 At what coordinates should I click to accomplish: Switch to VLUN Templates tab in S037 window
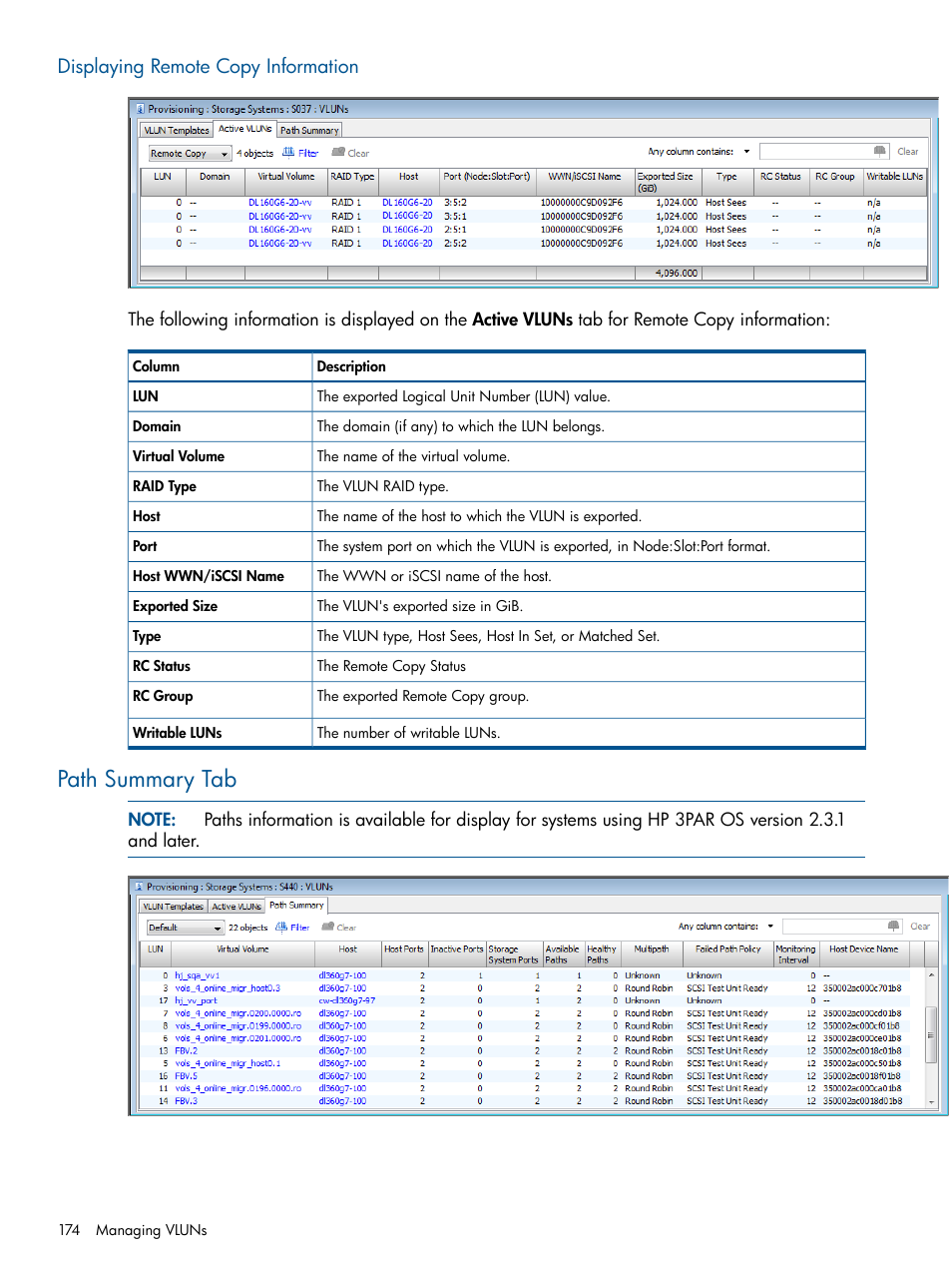[177, 130]
